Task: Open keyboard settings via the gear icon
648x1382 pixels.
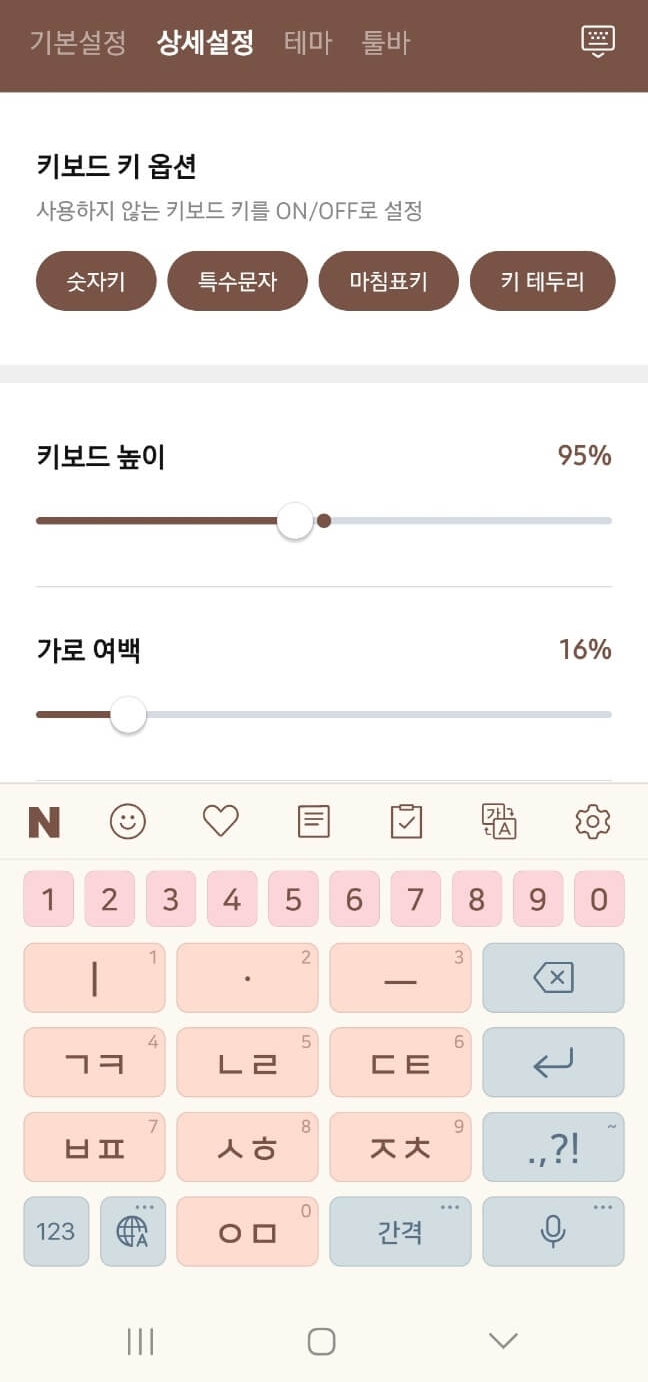Action: pos(592,821)
